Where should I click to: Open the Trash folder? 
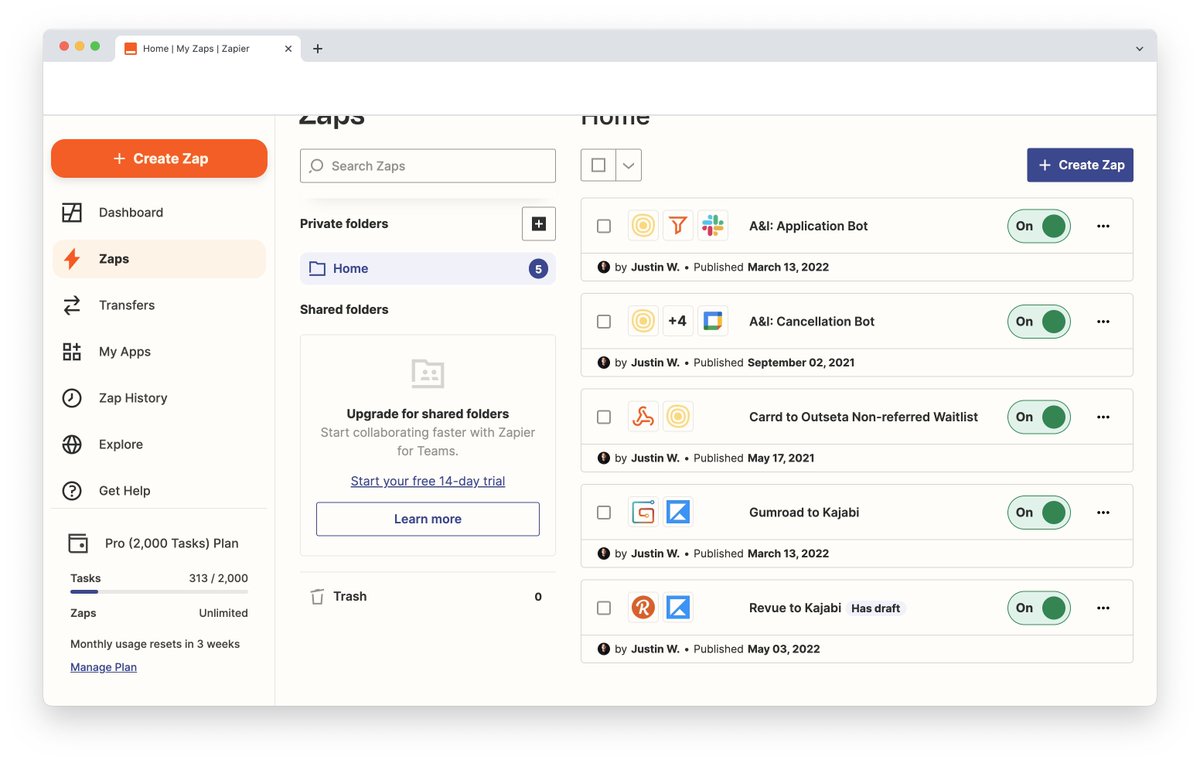coord(428,596)
